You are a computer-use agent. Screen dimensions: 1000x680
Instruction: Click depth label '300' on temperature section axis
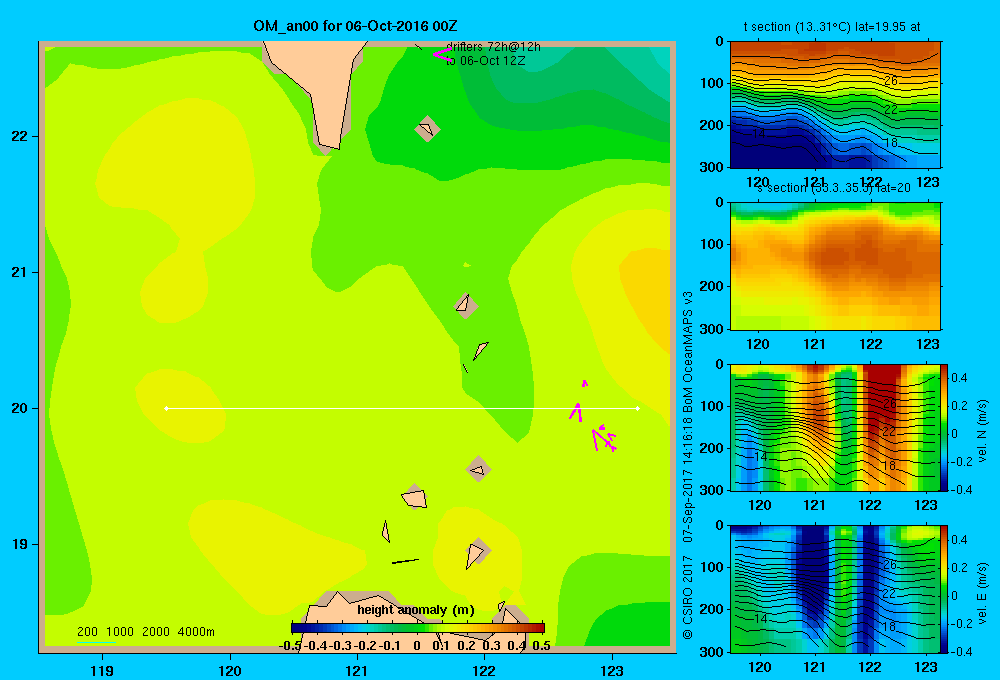click(x=712, y=167)
